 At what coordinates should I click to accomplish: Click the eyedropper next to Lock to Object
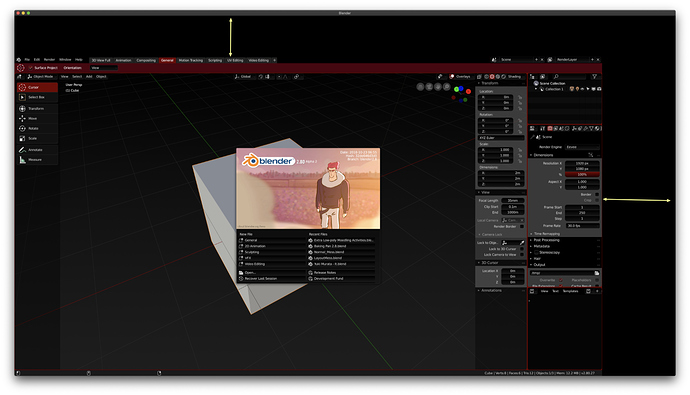[522, 243]
